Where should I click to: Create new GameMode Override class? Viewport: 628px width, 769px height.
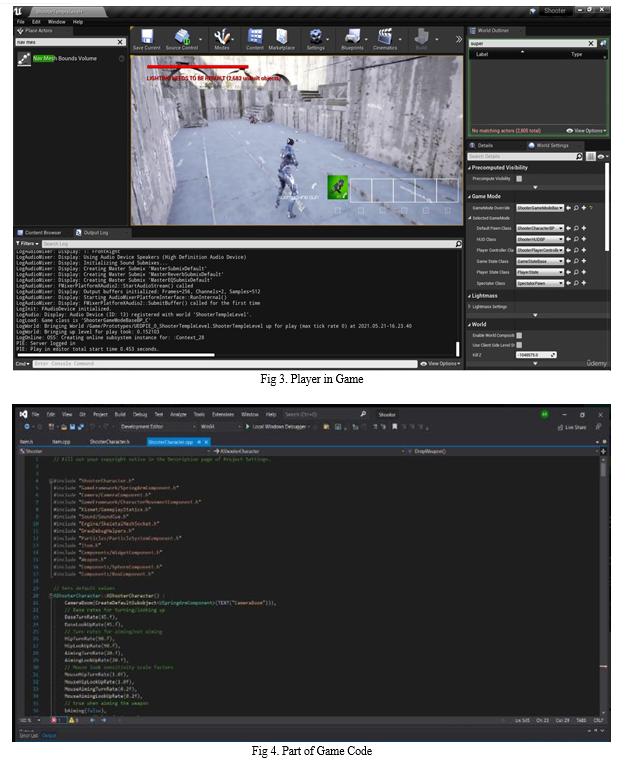pyautogui.click(x=583, y=208)
